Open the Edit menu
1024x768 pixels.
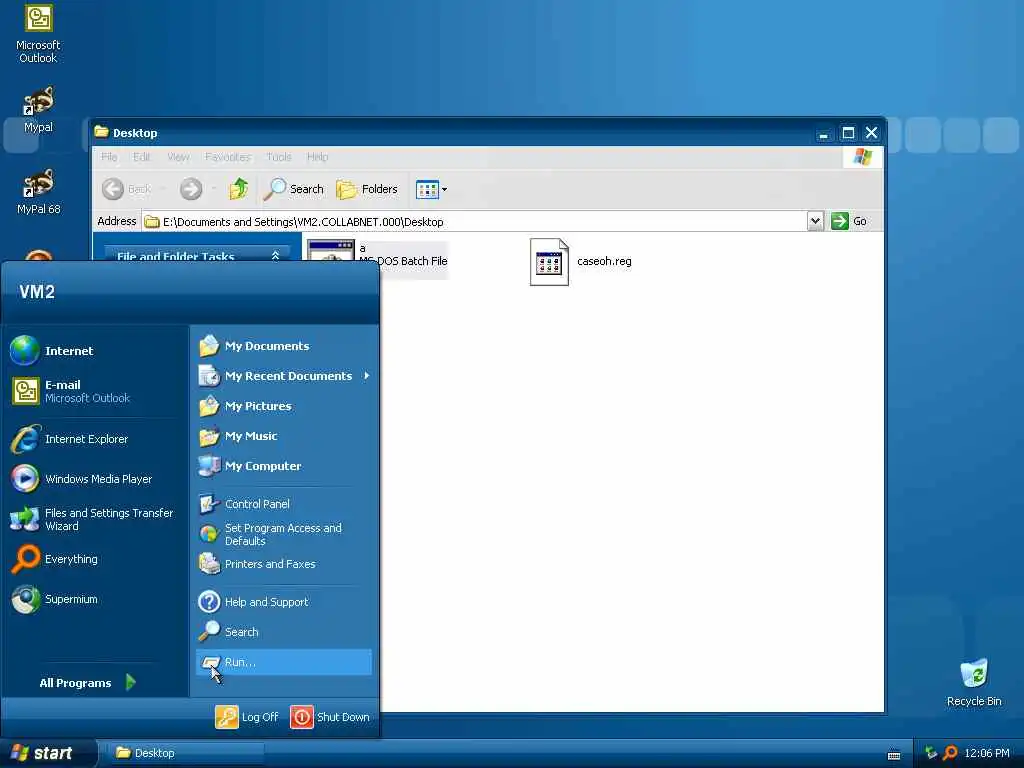coord(141,157)
